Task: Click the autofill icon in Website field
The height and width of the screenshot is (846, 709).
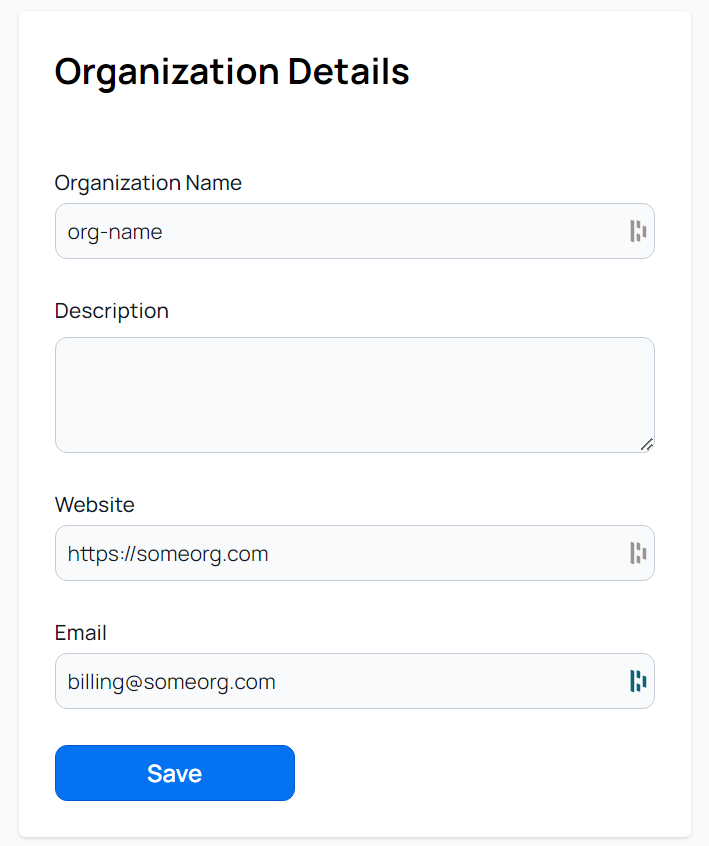Action: pos(637,553)
